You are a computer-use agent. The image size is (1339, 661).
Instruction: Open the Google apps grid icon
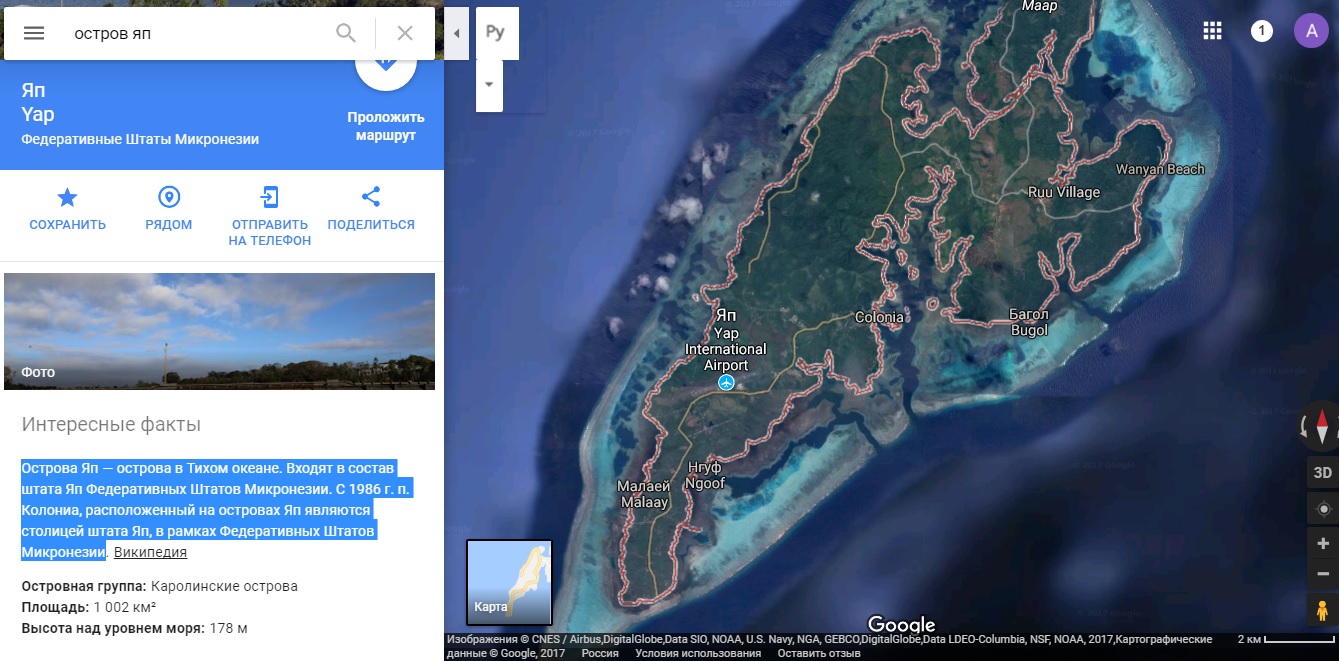1212,31
